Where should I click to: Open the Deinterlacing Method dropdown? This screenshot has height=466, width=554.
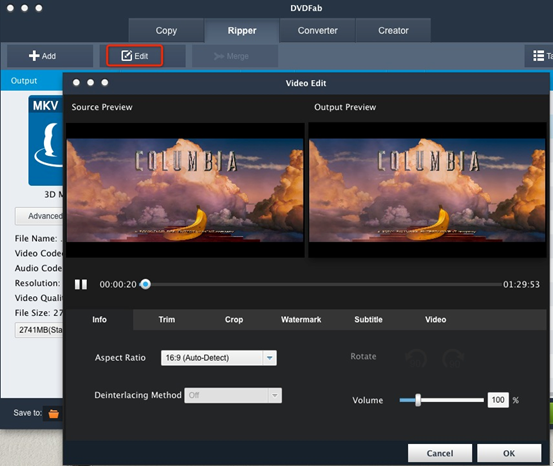coord(233,395)
